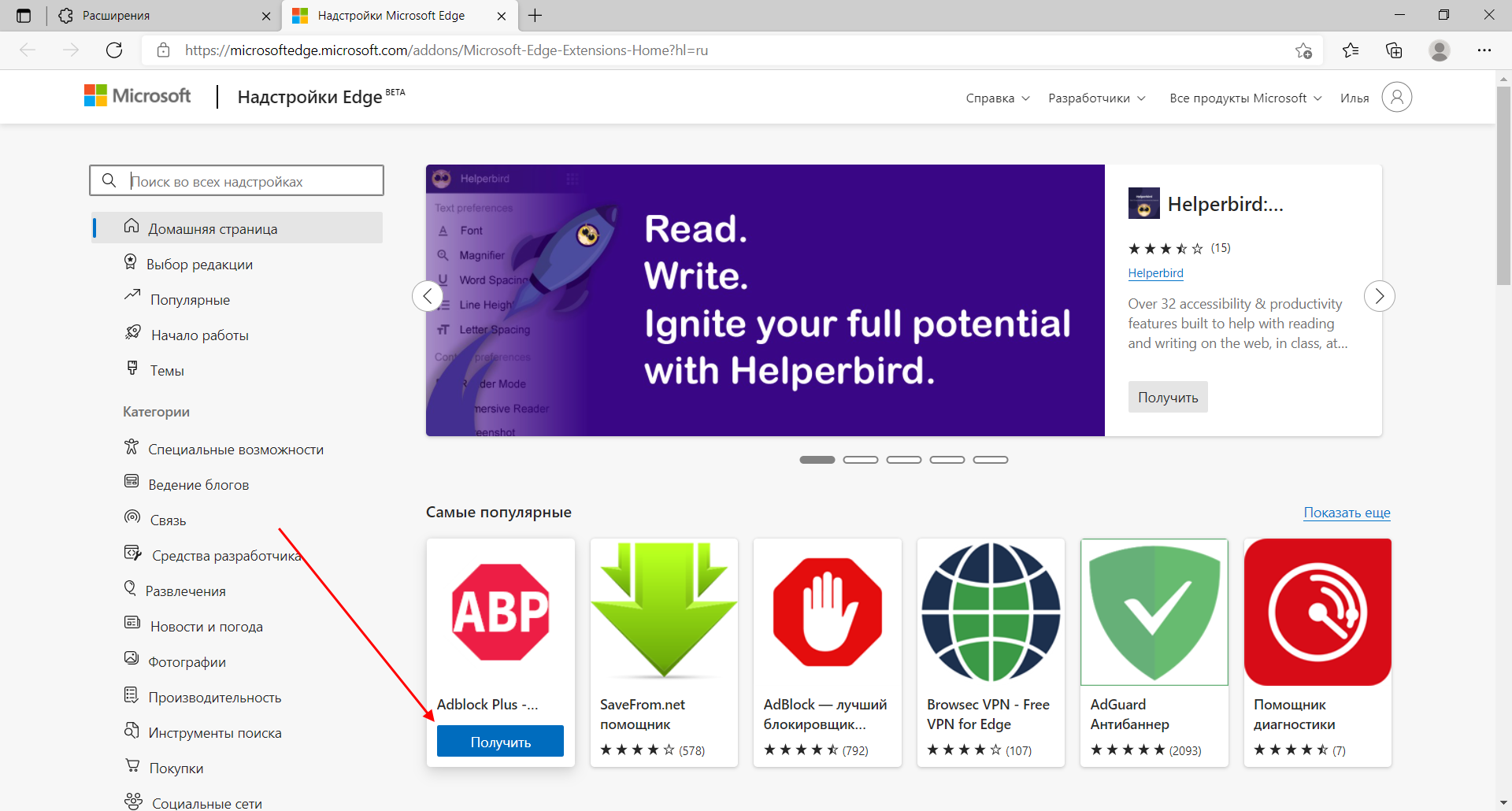
Task: Select Домашняя страница in sidebar
Action: coord(237,228)
